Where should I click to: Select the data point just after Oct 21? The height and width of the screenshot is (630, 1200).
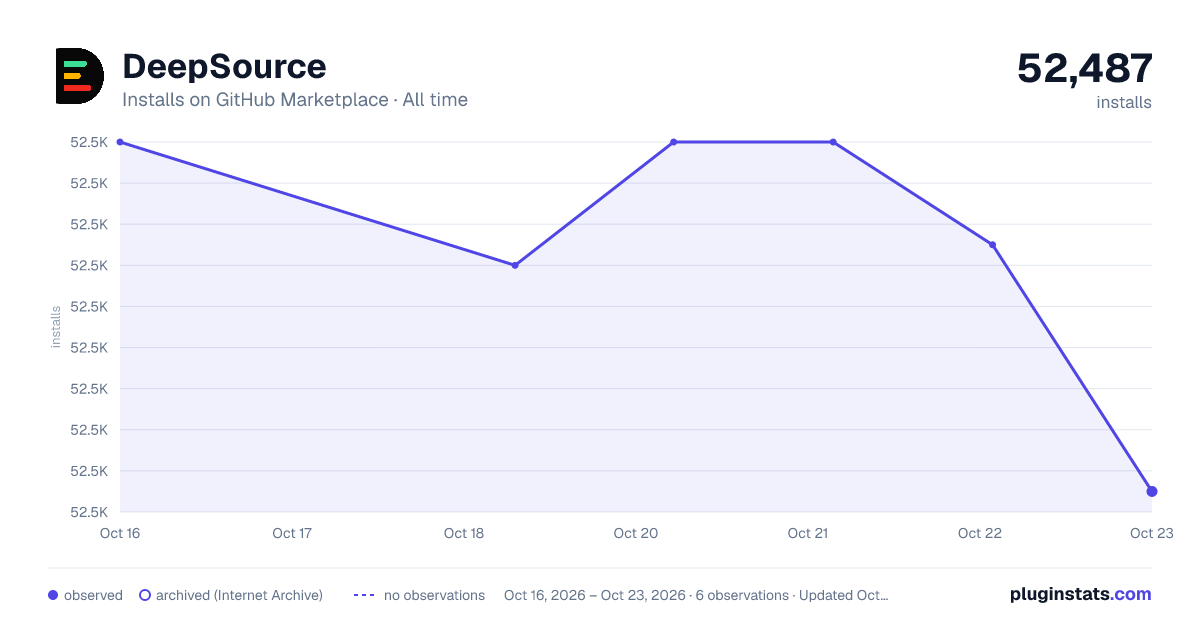point(833,142)
